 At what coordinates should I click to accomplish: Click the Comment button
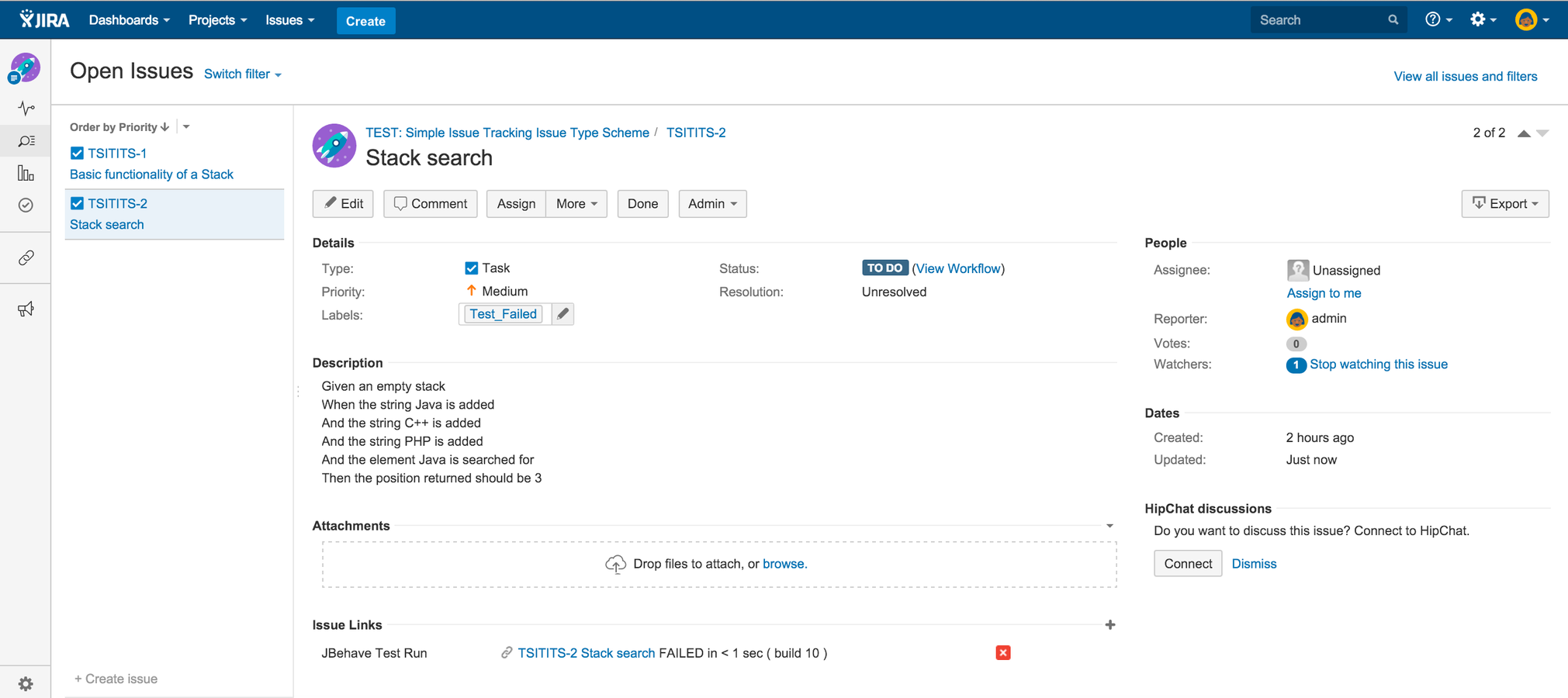coord(431,204)
